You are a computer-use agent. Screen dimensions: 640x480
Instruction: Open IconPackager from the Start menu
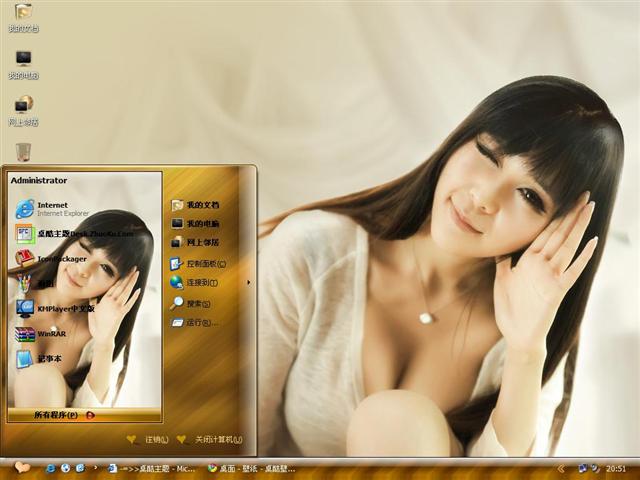51,259
